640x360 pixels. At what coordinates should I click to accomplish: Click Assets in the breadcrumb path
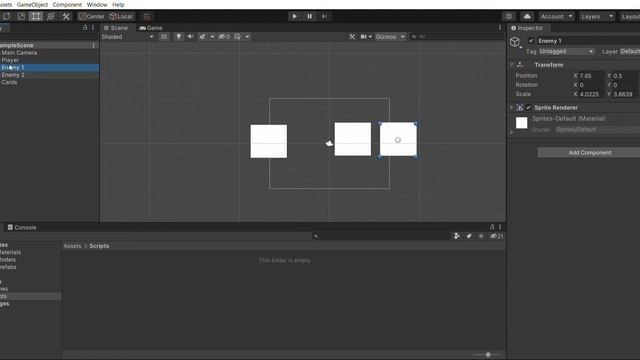coord(72,246)
